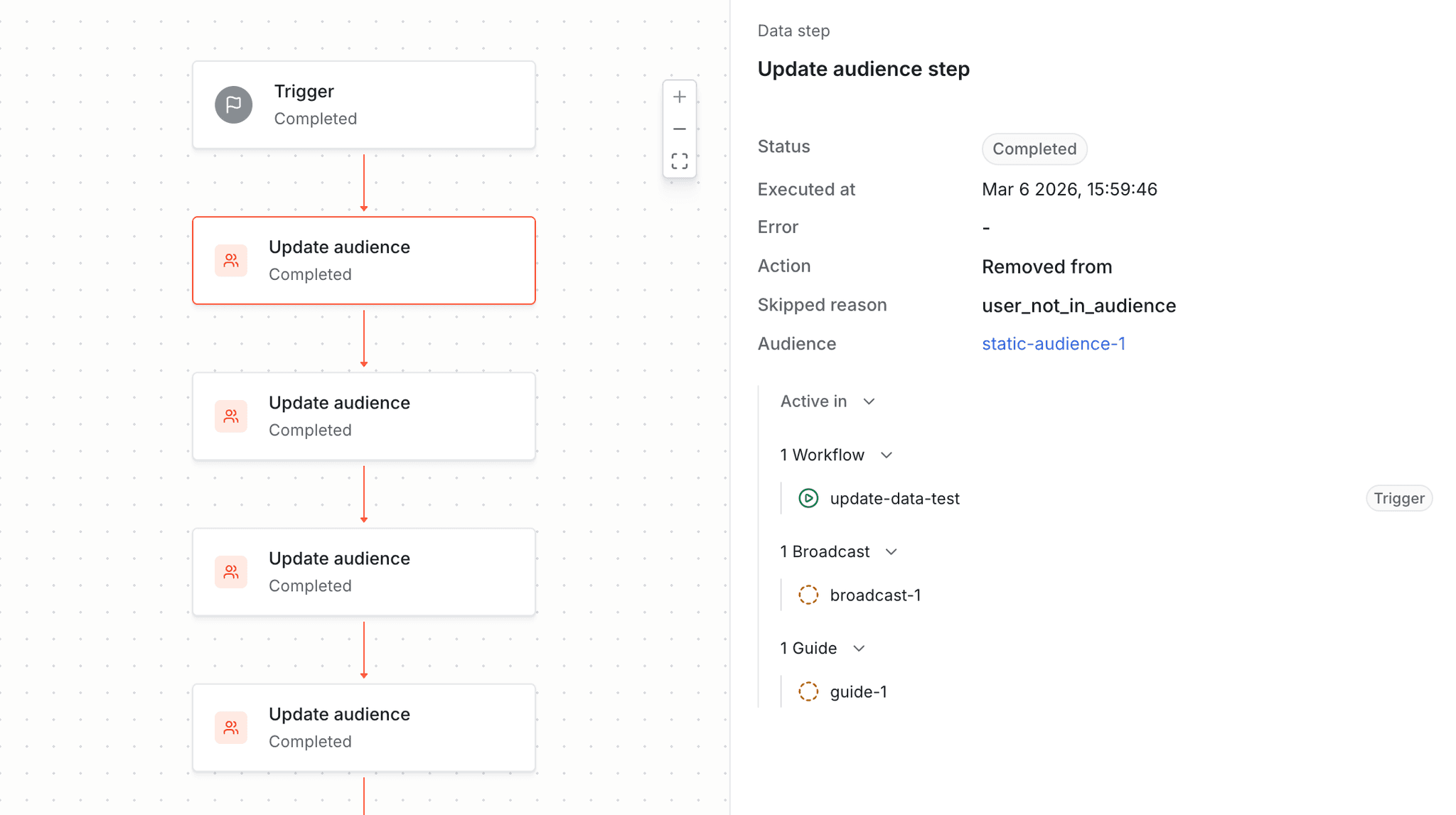This screenshot has width=1456, height=815.
Task: Click the dashed circle icon next to broadcast-1
Action: tap(808, 595)
